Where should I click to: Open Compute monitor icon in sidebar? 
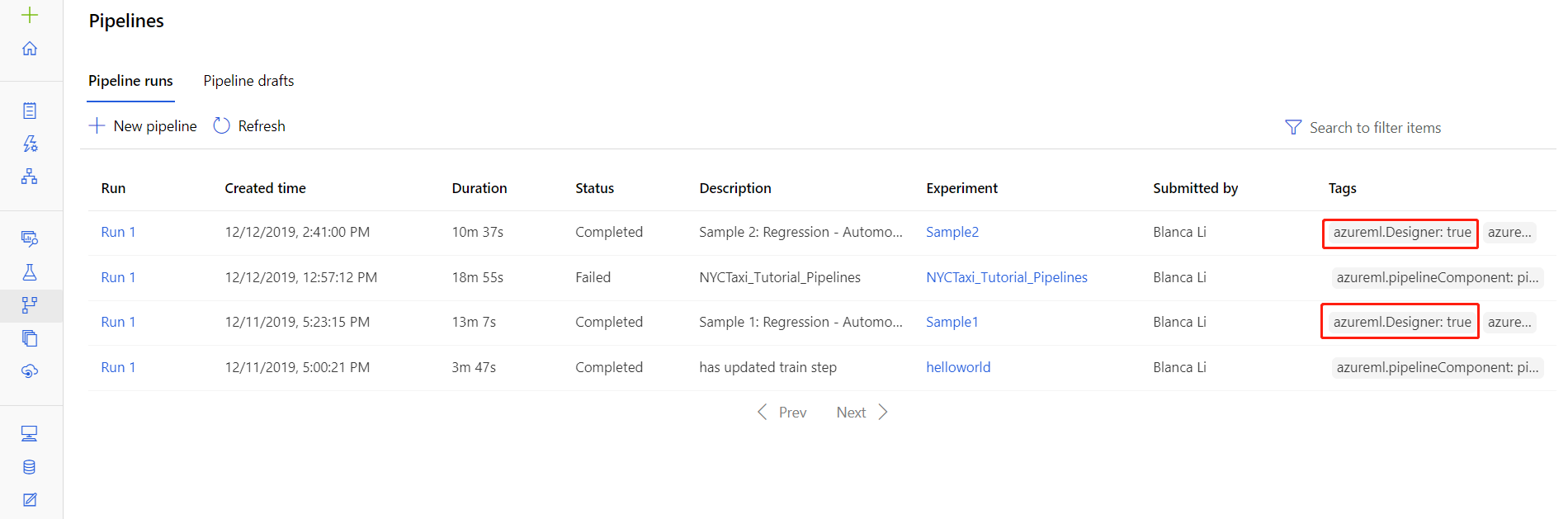click(x=30, y=433)
